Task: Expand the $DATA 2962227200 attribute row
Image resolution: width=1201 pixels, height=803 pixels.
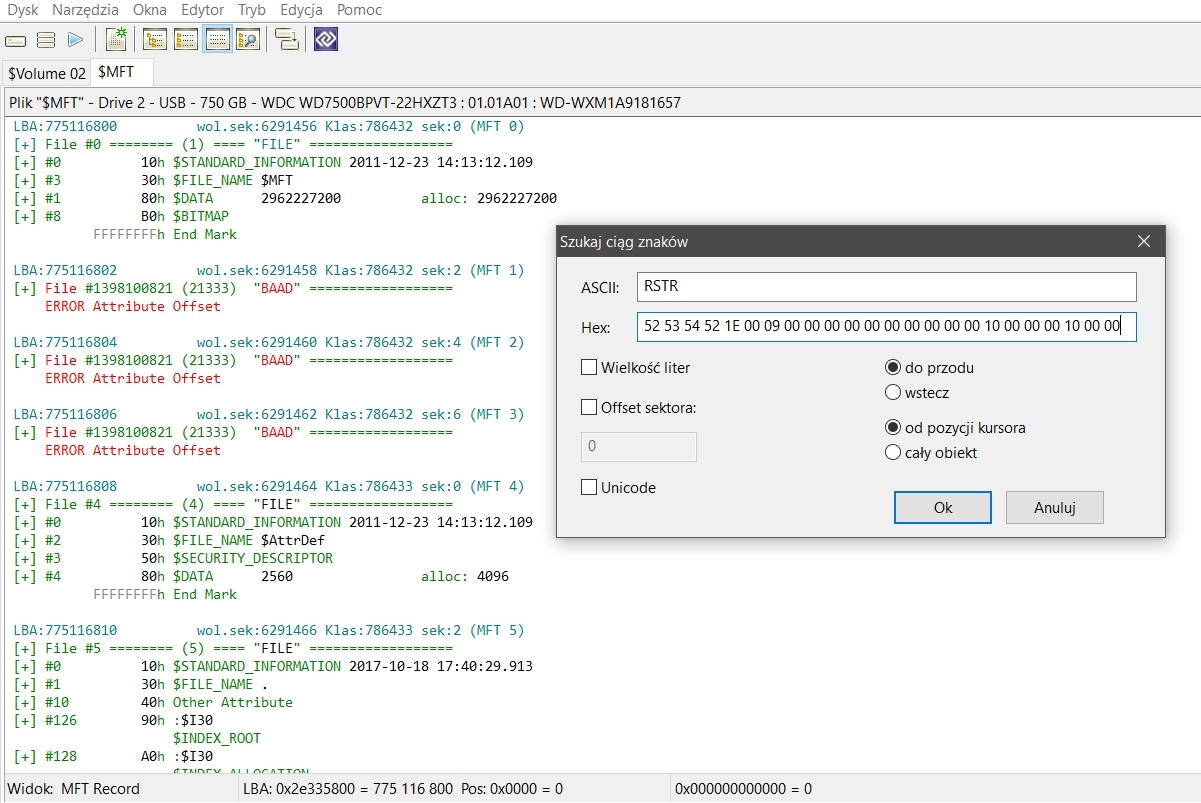Action: [26, 198]
